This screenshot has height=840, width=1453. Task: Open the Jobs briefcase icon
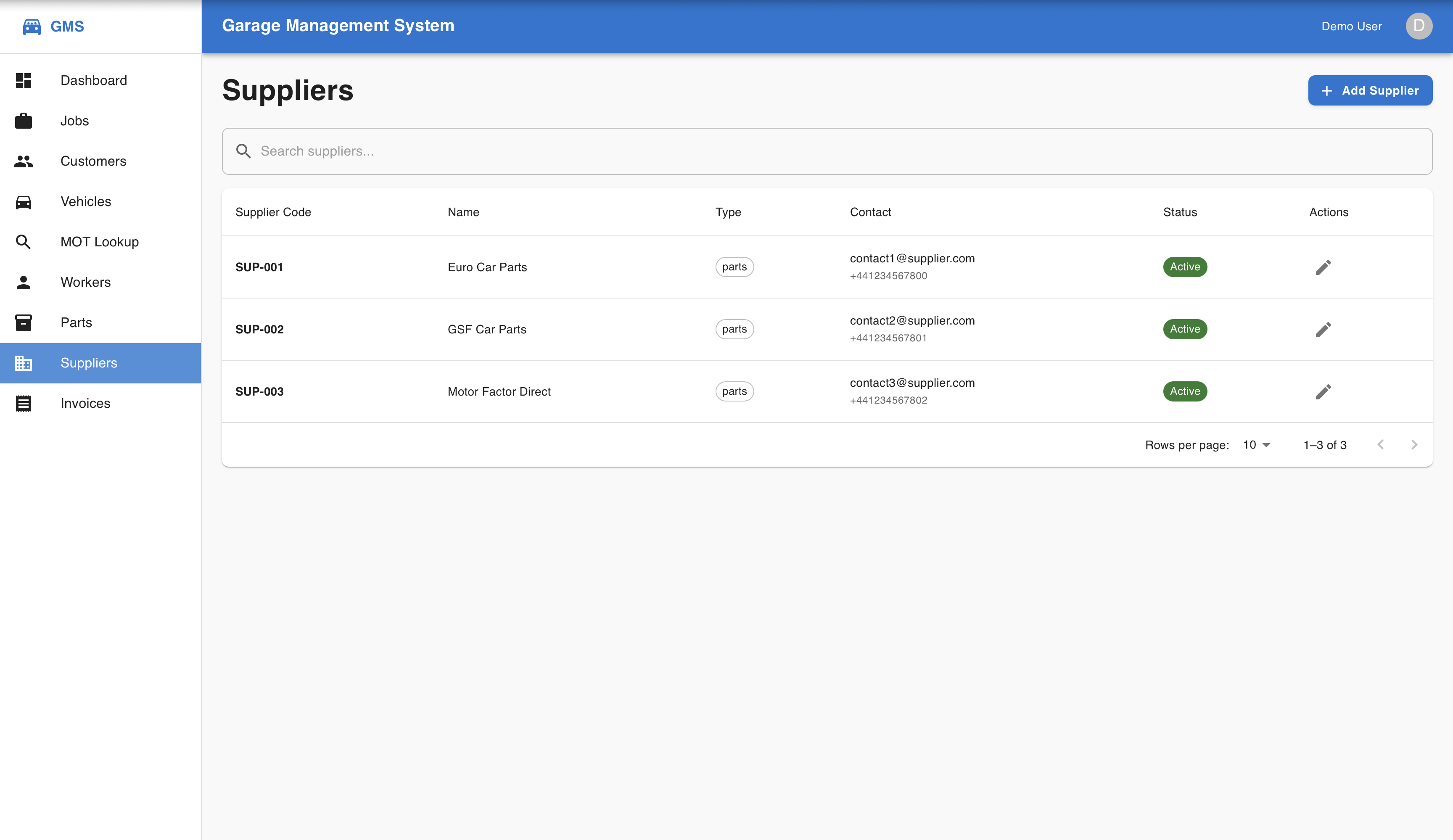click(x=24, y=121)
